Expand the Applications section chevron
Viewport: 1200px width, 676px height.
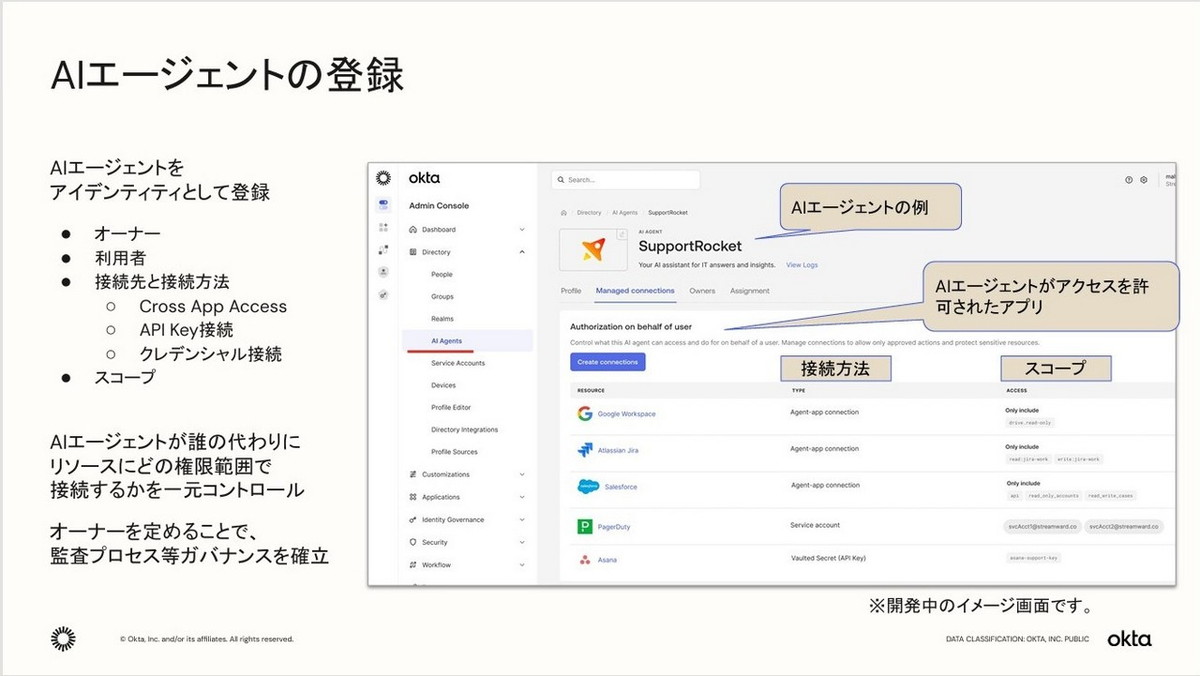(522, 497)
